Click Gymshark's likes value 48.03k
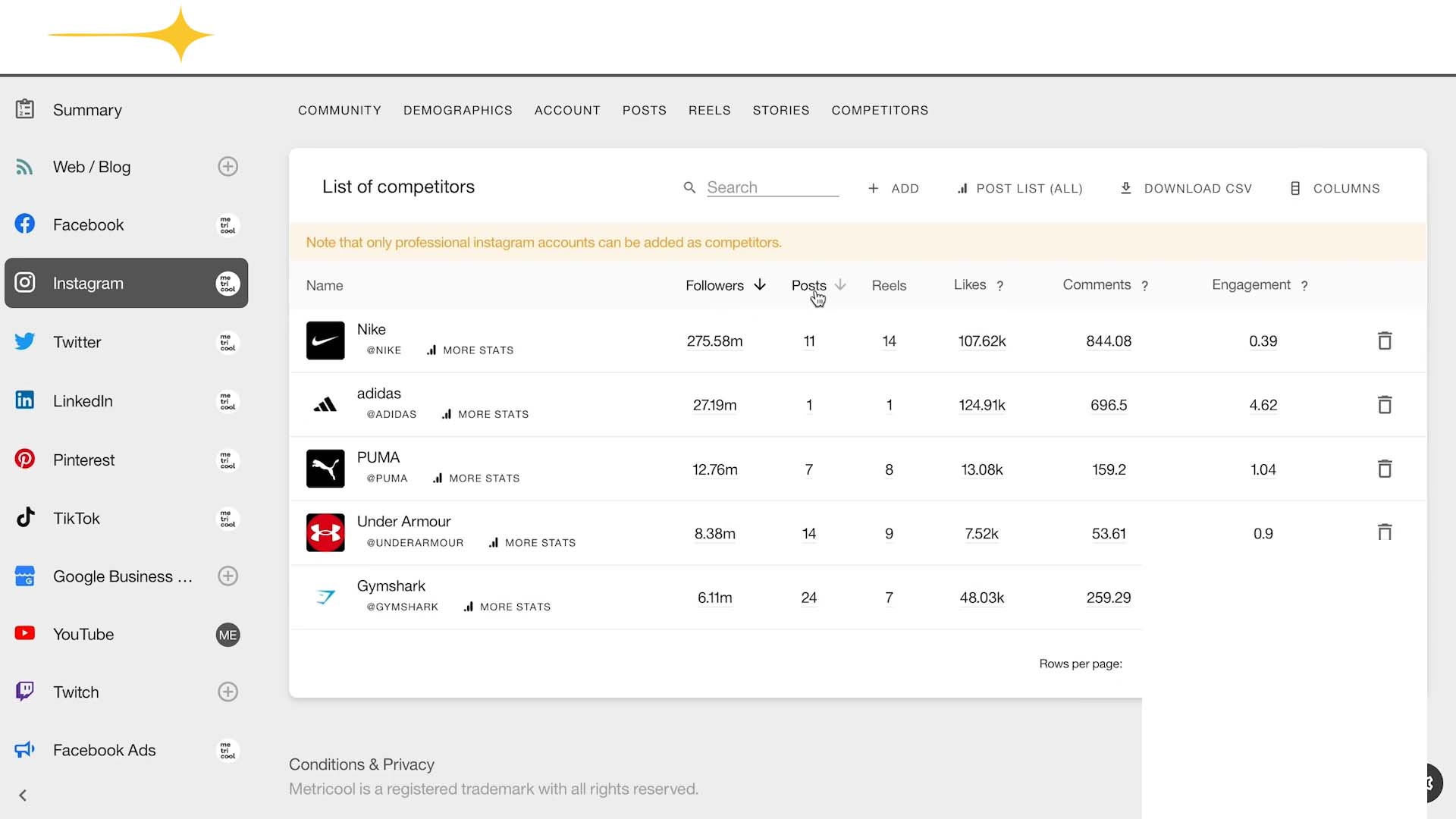Screen dimensions: 1456x819 point(981,598)
